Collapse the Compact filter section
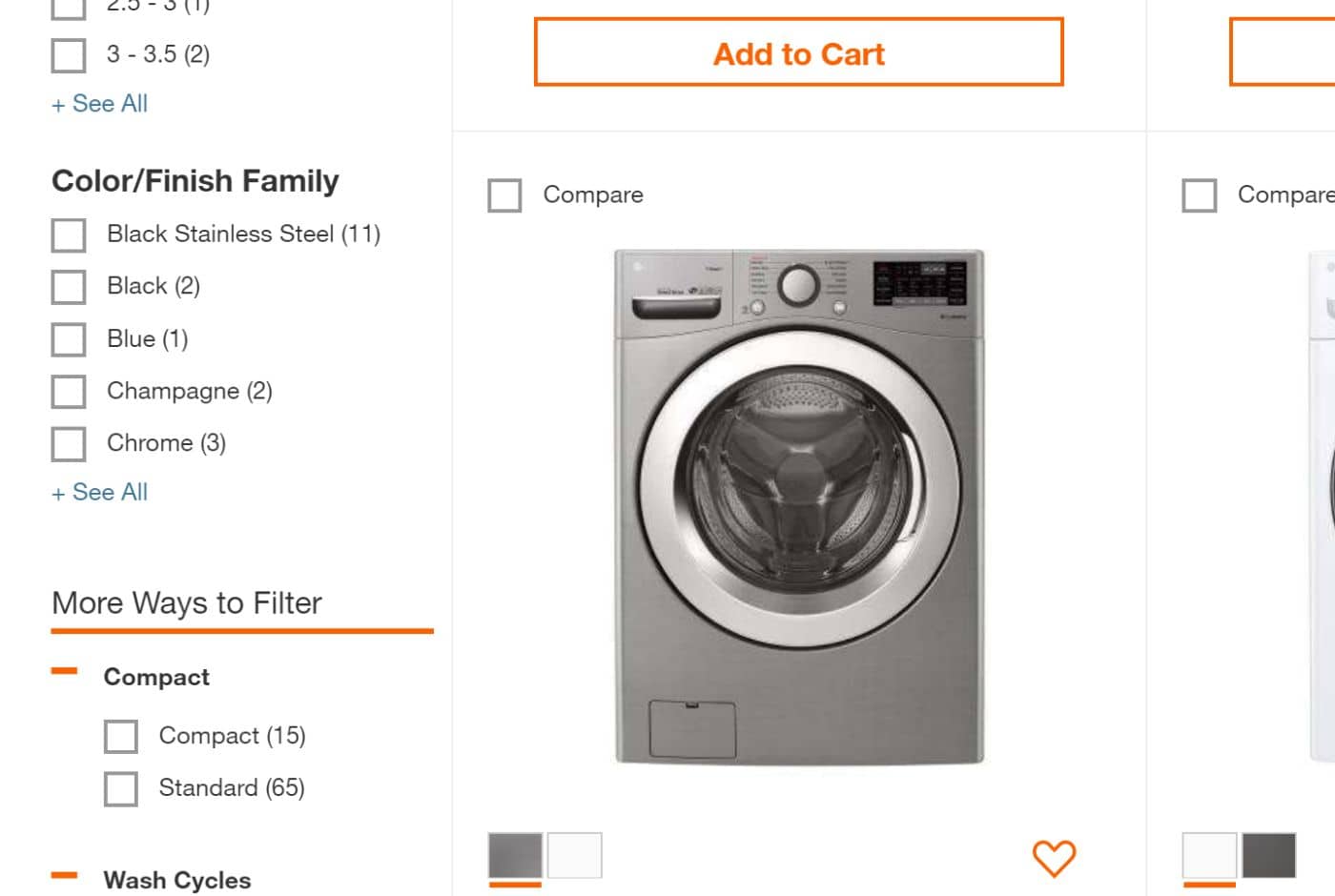This screenshot has width=1335, height=896. click(65, 673)
